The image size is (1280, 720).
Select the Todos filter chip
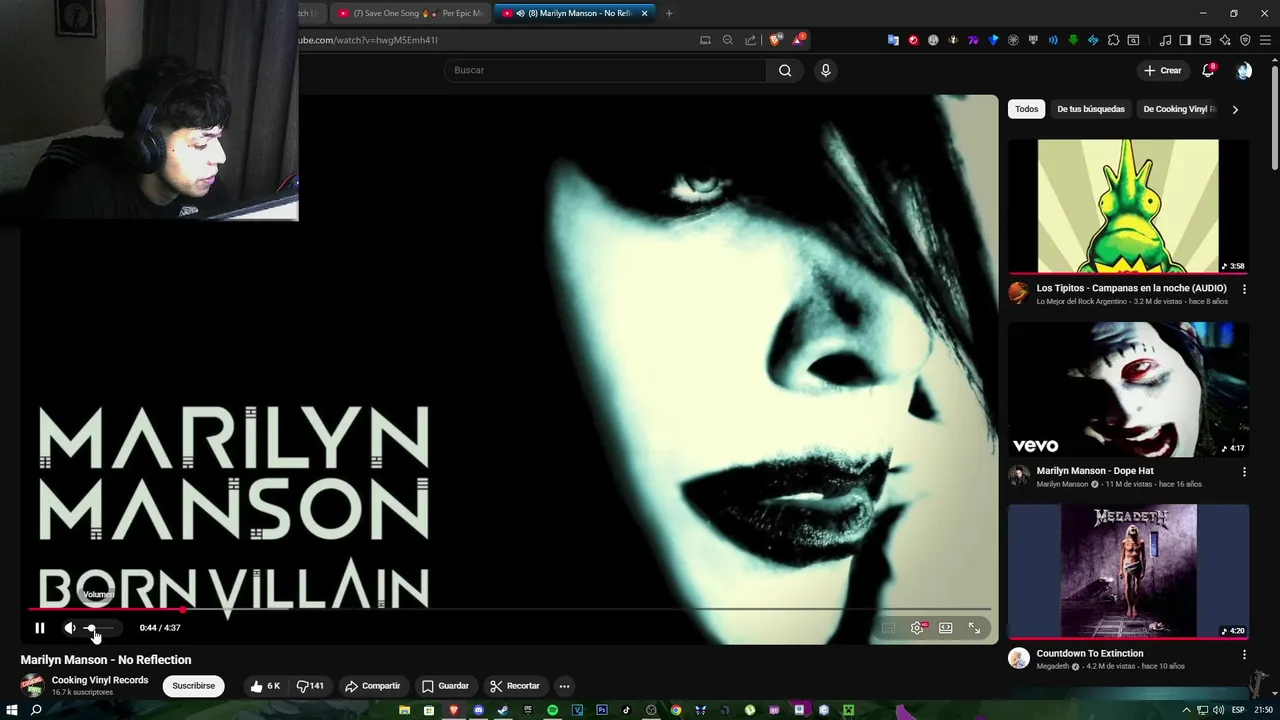tap(1027, 109)
